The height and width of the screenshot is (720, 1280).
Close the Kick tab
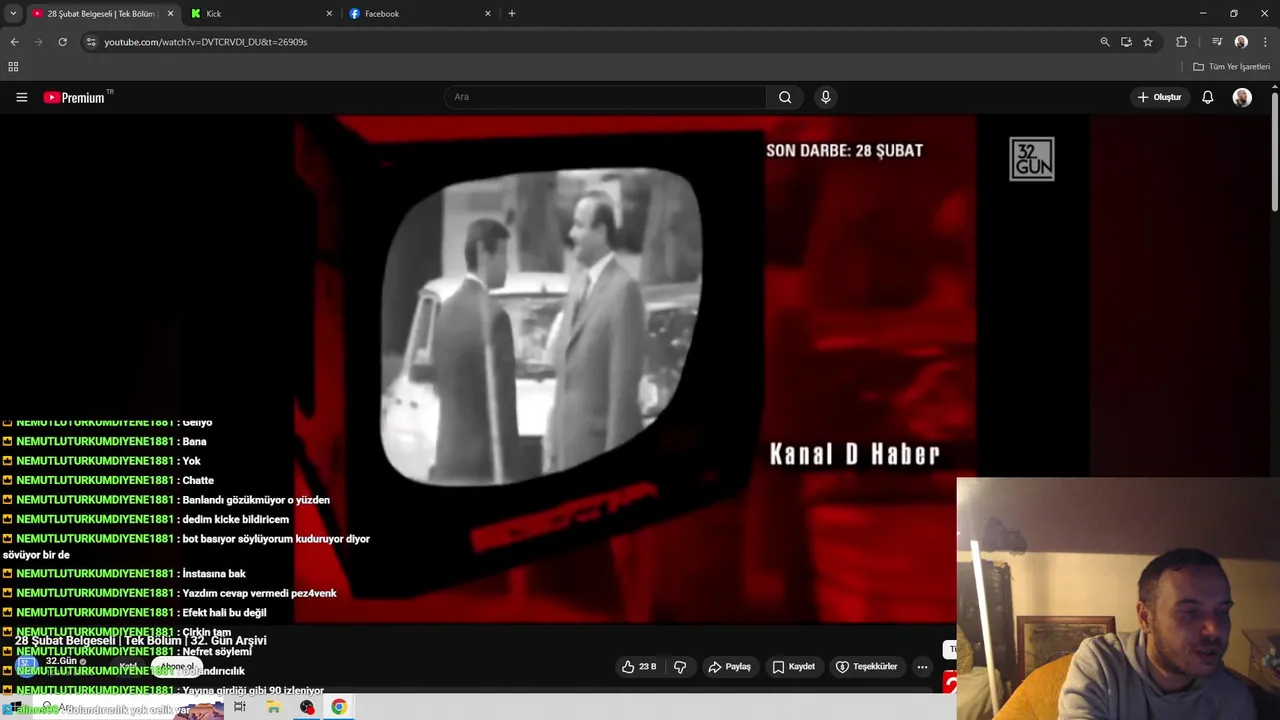click(329, 14)
